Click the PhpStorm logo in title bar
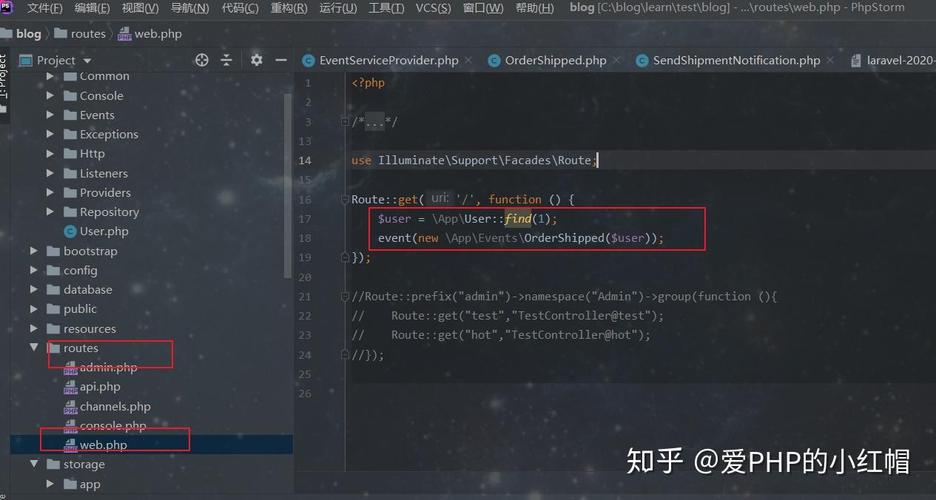This screenshot has width=936, height=500. tap(7, 7)
